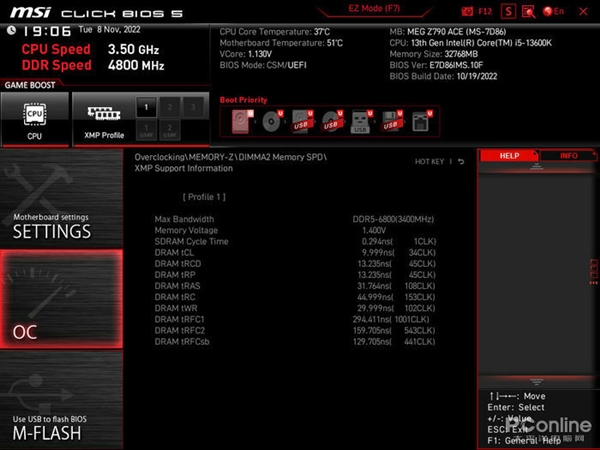
Task: Click the [ Profile 1 ] heading
Action: (x=204, y=197)
